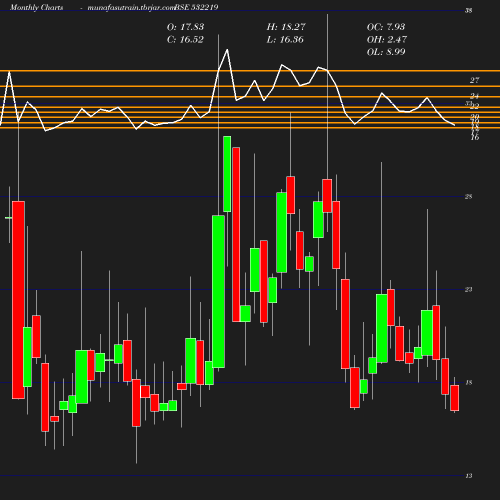Click the munafasutra website watermark text
Image resolution: width=500 pixels, height=500 pixels.
pyautogui.click(x=131, y=8)
